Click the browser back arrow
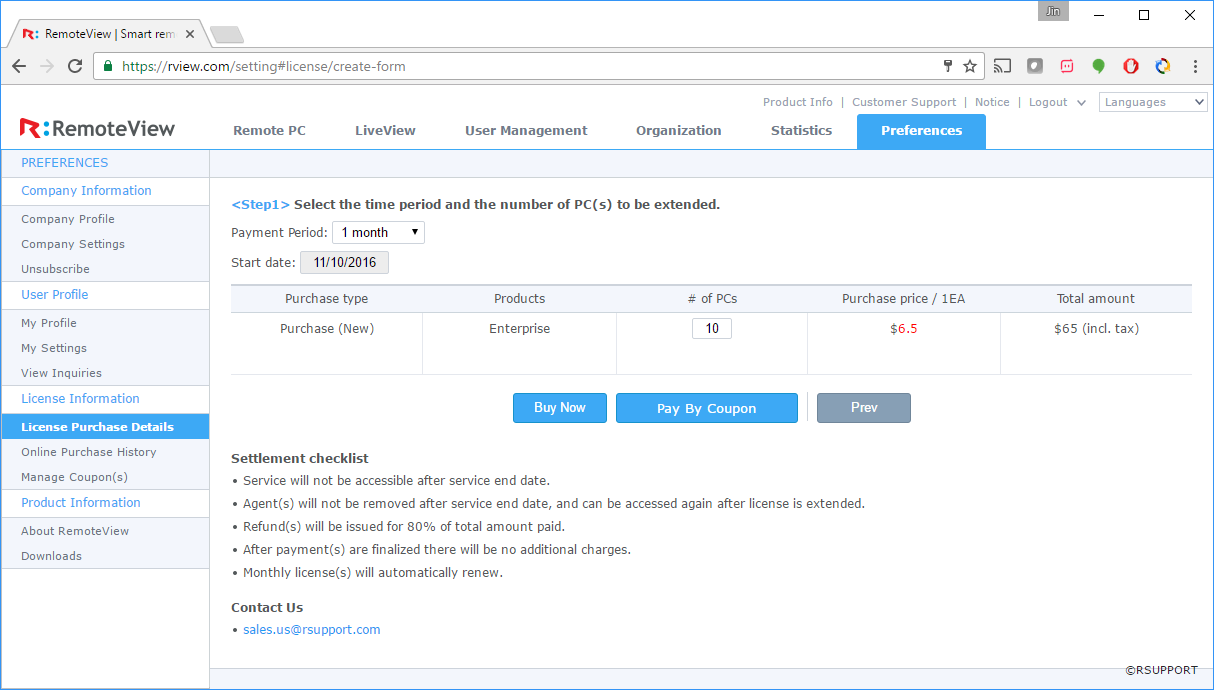Viewport: 1214px width, 690px height. coord(19,66)
